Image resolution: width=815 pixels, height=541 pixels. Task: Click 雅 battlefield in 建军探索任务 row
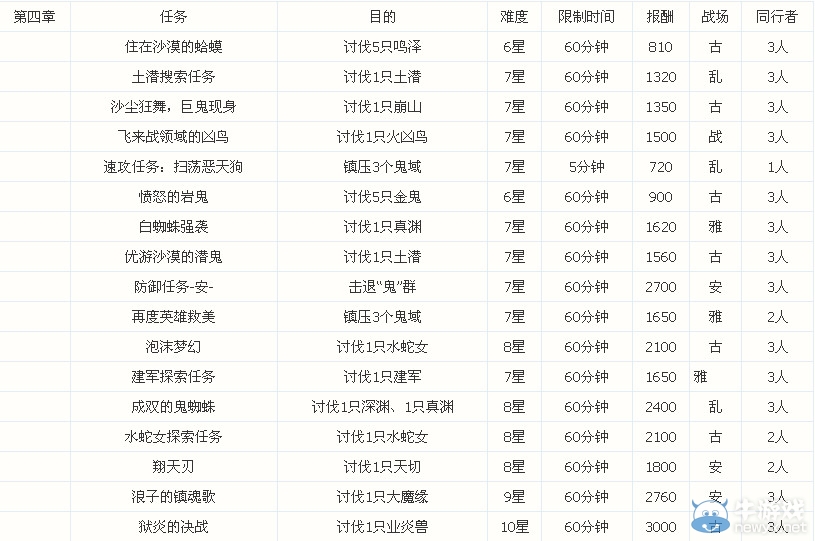pos(700,377)
